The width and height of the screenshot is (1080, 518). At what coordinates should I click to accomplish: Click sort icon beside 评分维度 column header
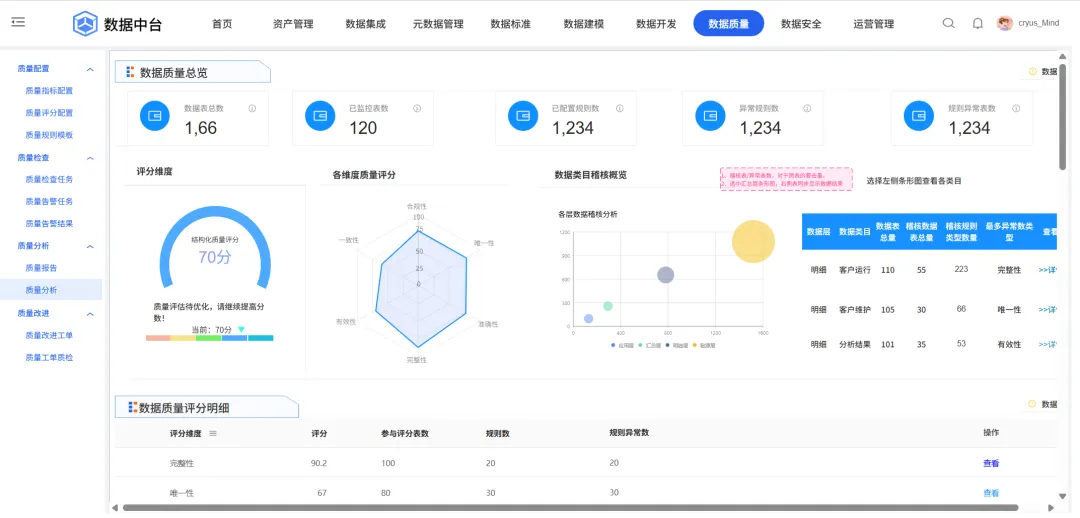(x=213, y=433)
